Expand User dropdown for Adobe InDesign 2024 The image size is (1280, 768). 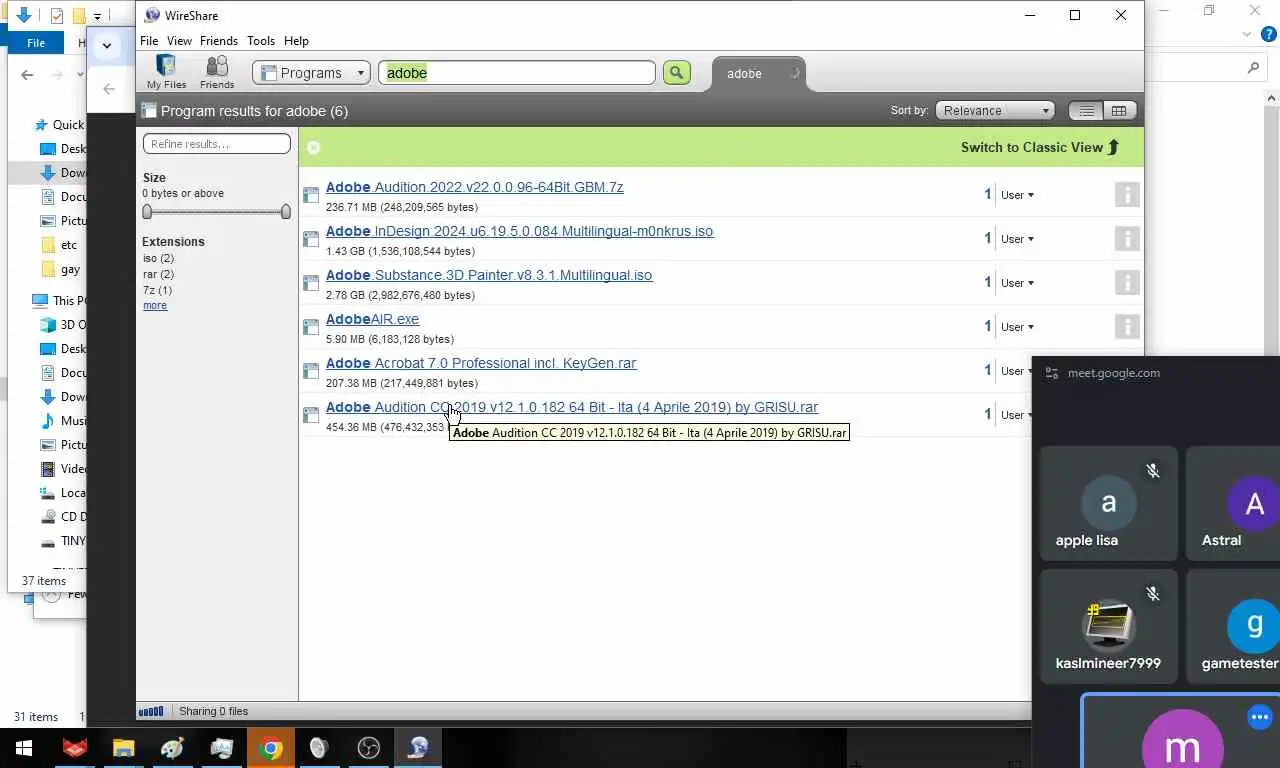click(1017, 239)
